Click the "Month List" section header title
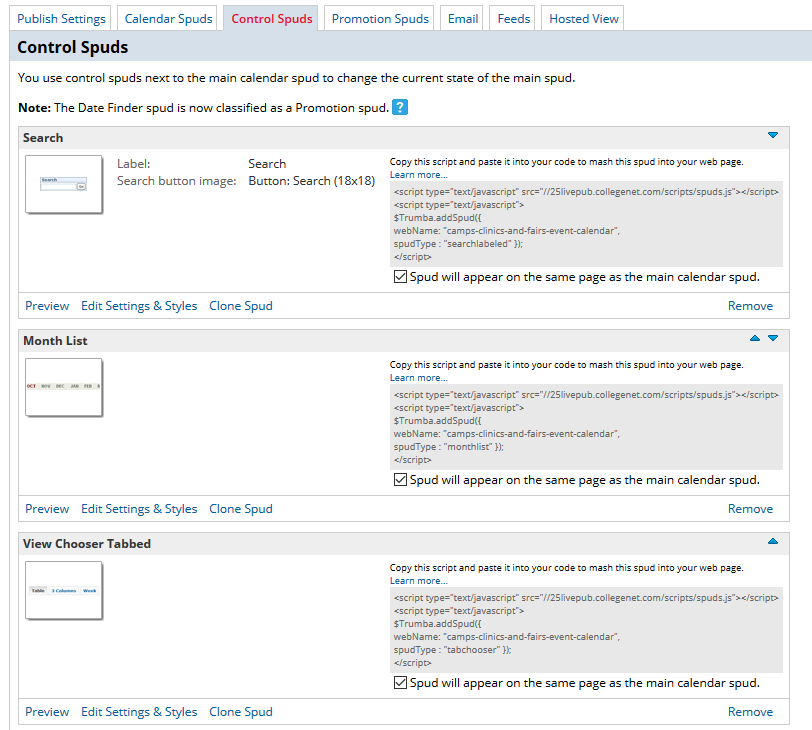 [55, 341]
